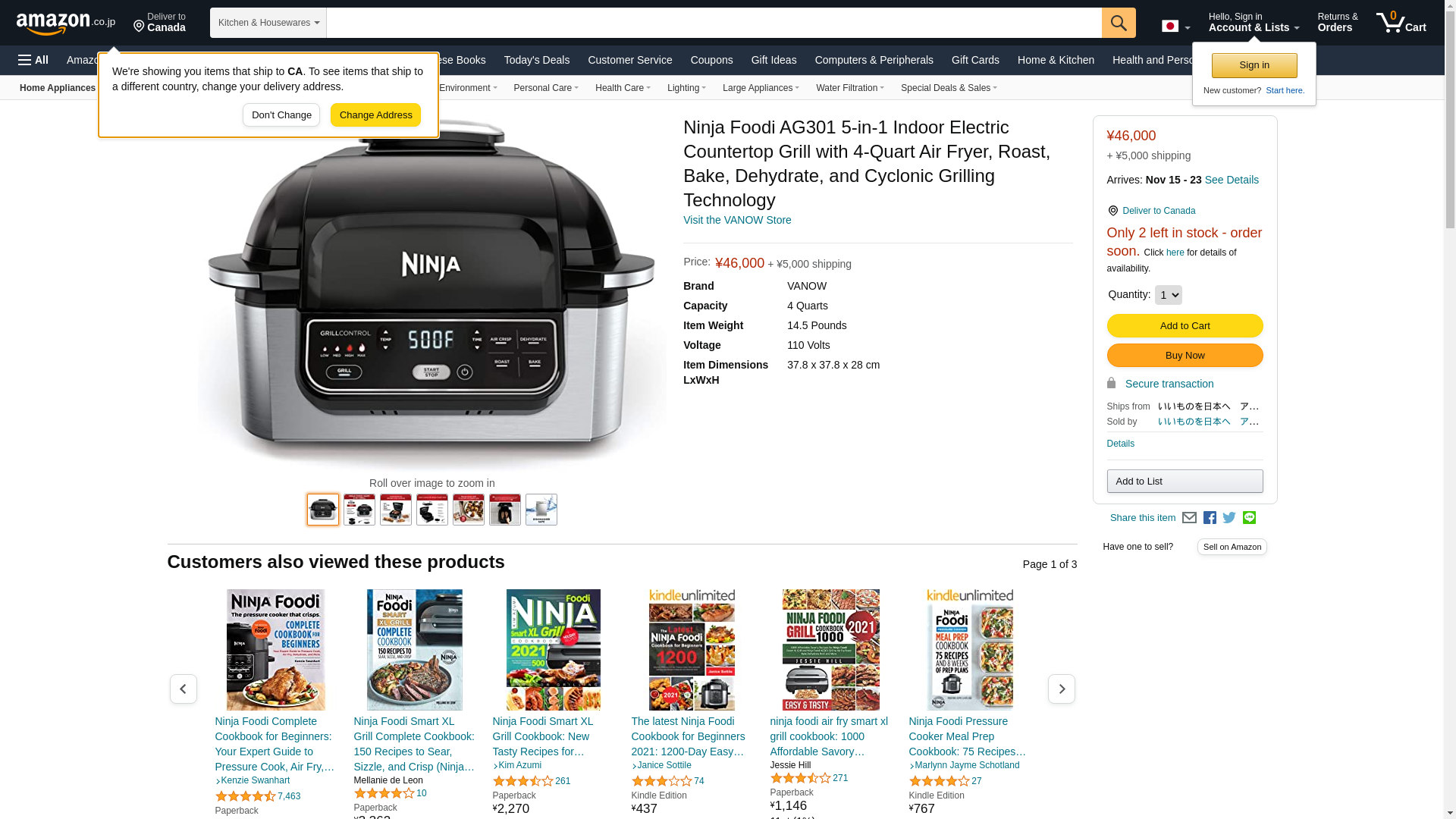Image resolution: width=1456 pixels, height=819 pixels.
Task: Show next page of viewed products
Action: (x=1061, y=689)
